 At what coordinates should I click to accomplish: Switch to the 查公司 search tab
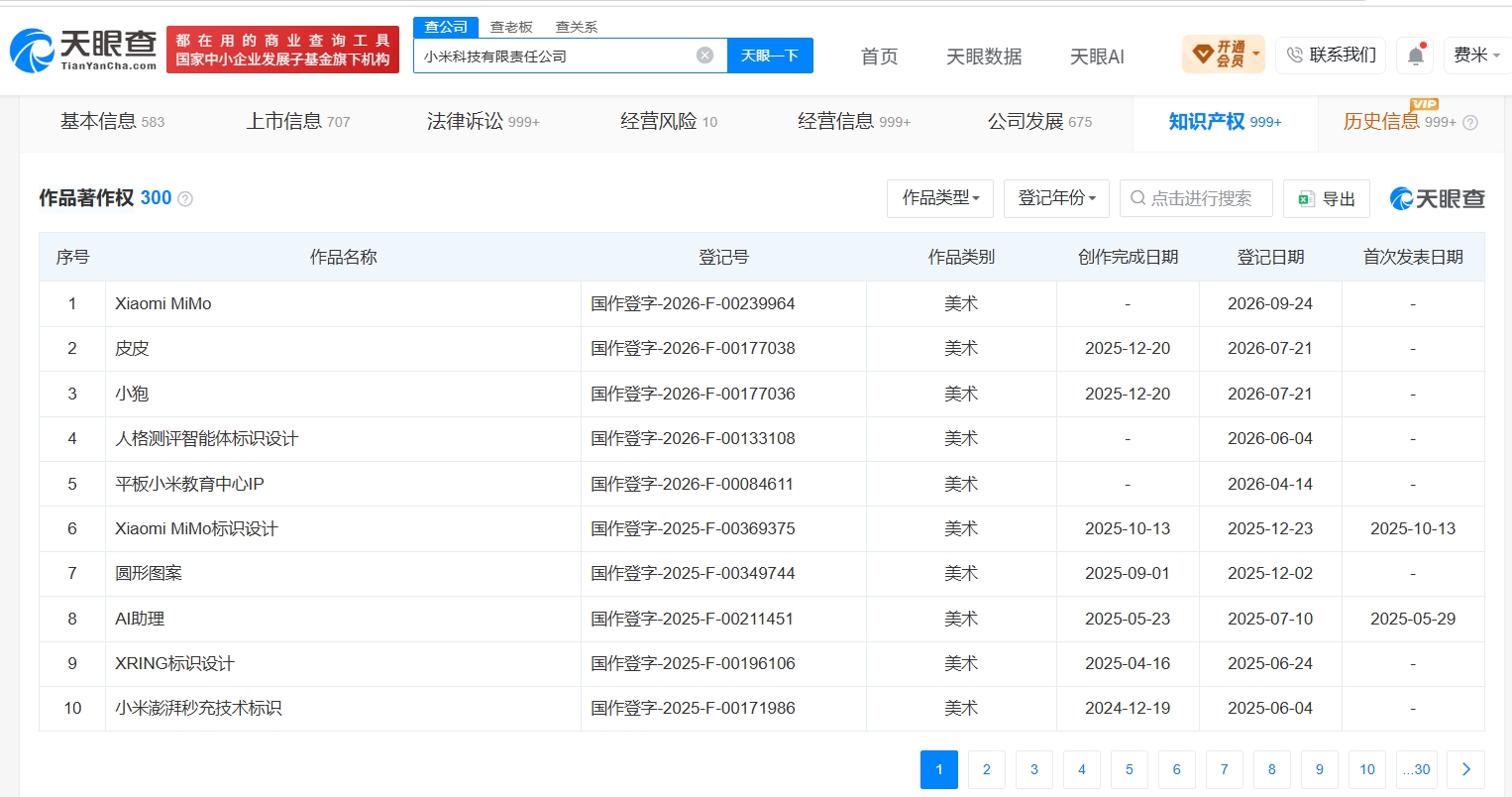(446, 27)
